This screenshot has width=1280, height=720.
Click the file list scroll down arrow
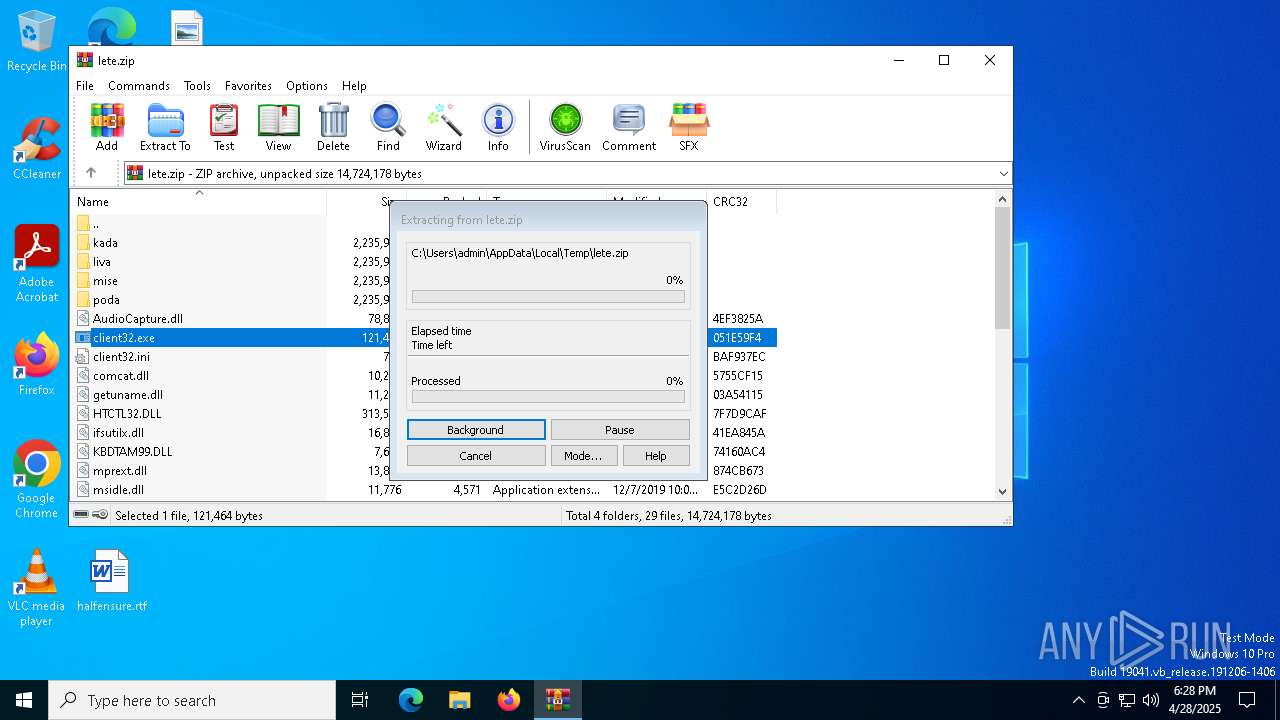[1003, 491]
